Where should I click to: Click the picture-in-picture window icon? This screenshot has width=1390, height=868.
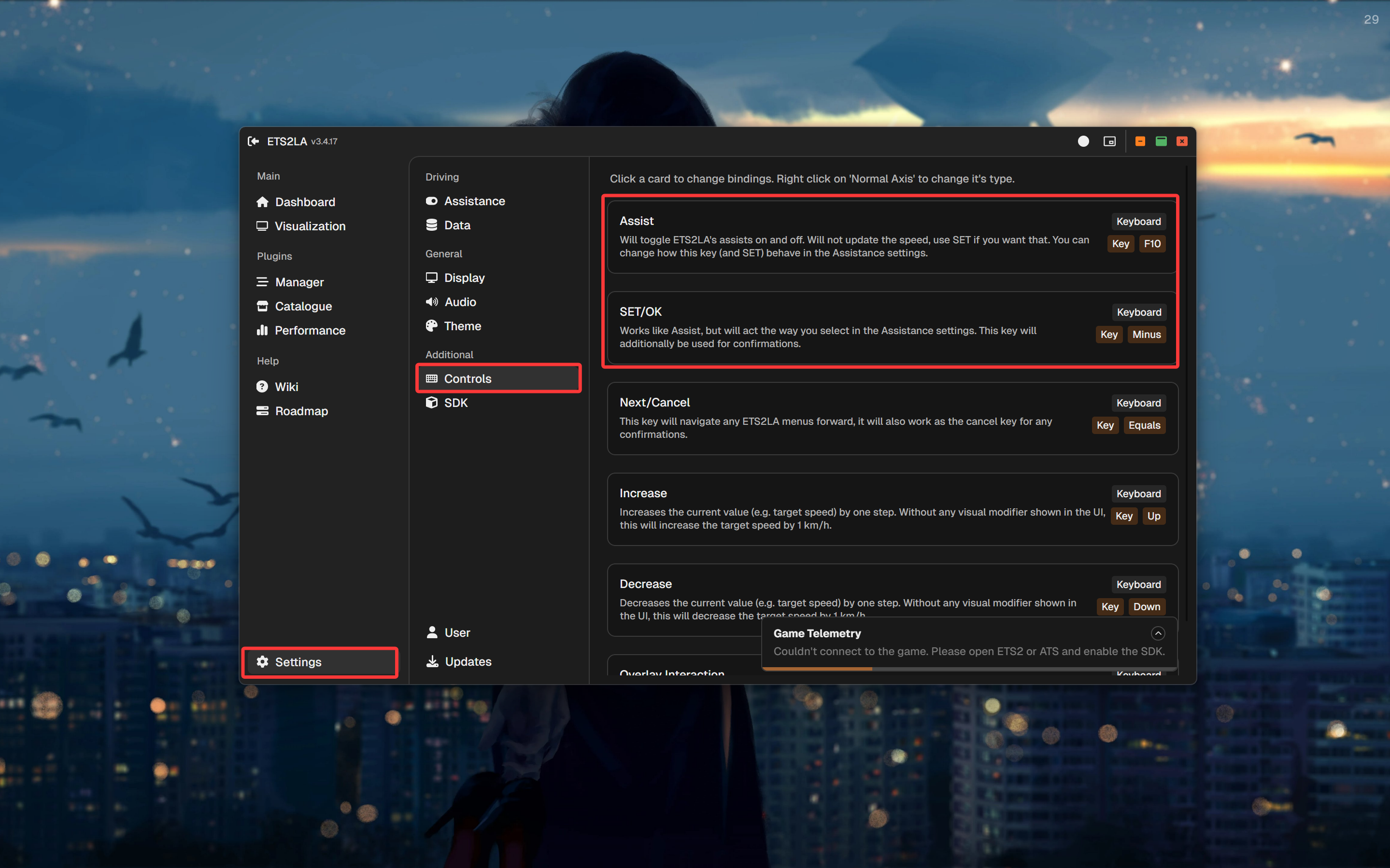click(1109, 141)
